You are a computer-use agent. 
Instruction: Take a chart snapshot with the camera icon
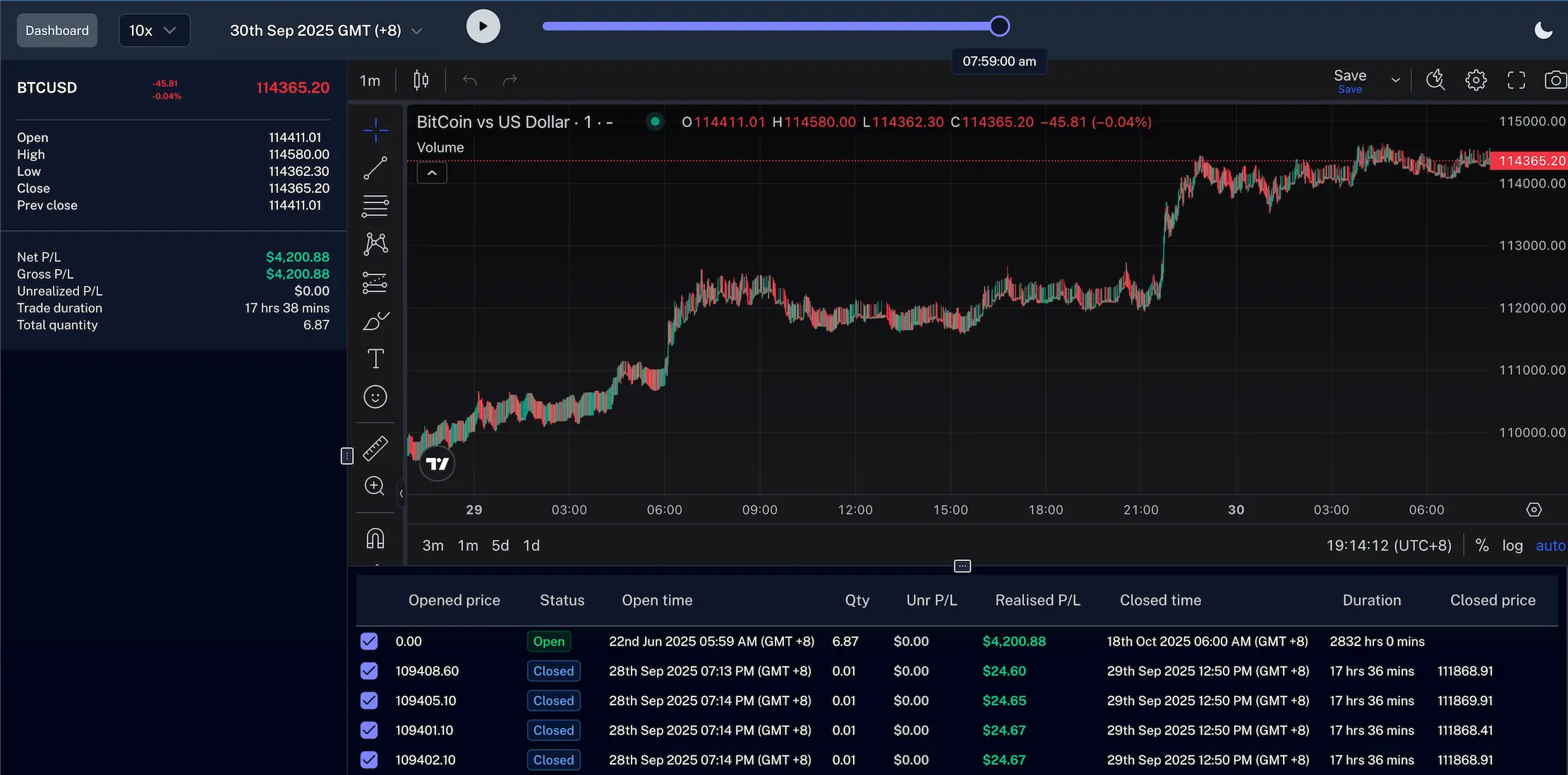coord(1555,80)
